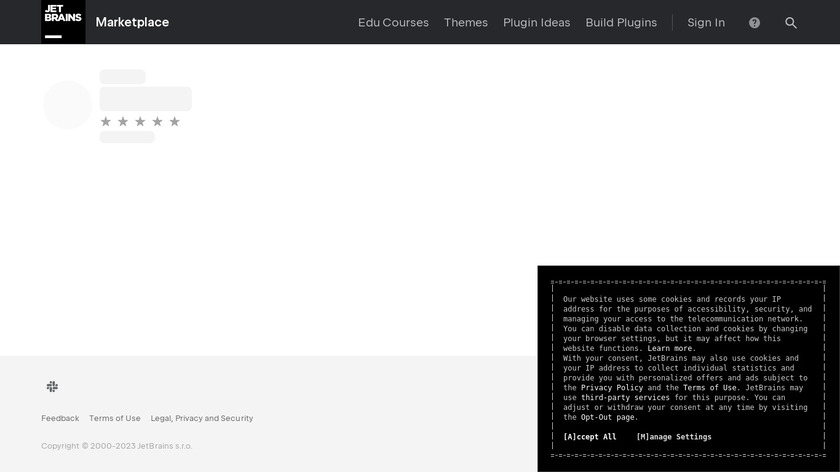Open Legal, Privacy and Security footer link
The width and height of the screenshot is (840, 472).
pos(202,418)
